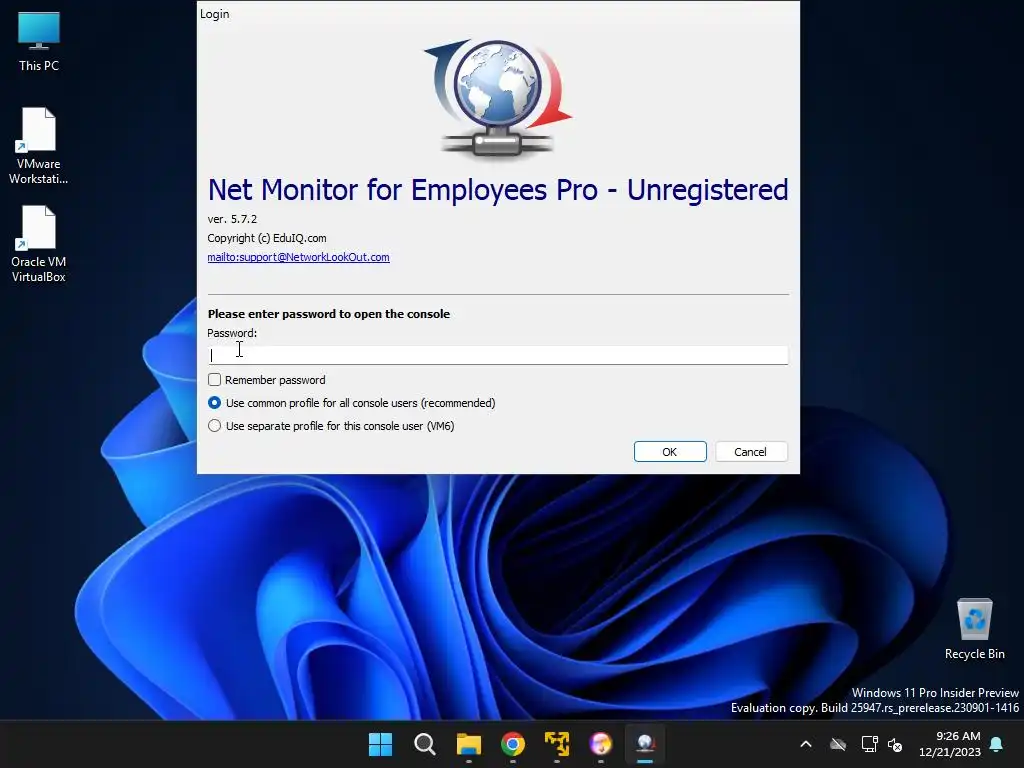Open the colorful round app on taskbar
Screen dimensions: 1024x768
pyautogui.click(x=601, y=744)
